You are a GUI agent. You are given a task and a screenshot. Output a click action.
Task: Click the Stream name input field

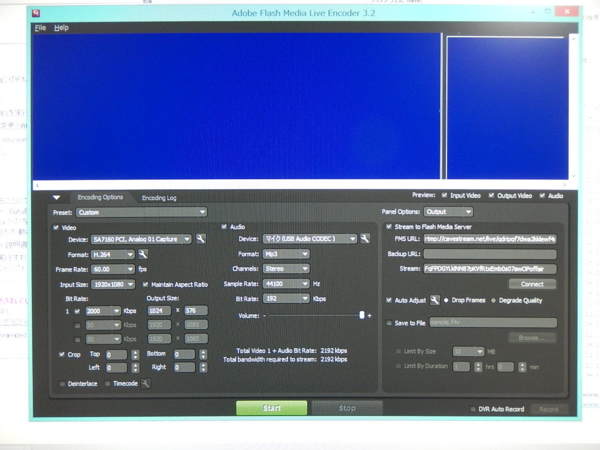490,269
